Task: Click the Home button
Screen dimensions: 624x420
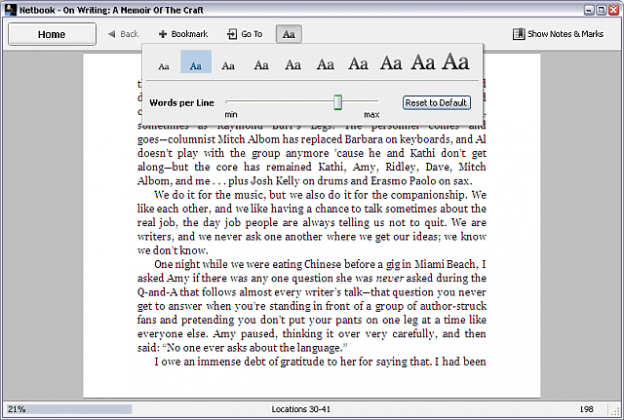Action: click(x=52, y=34)
